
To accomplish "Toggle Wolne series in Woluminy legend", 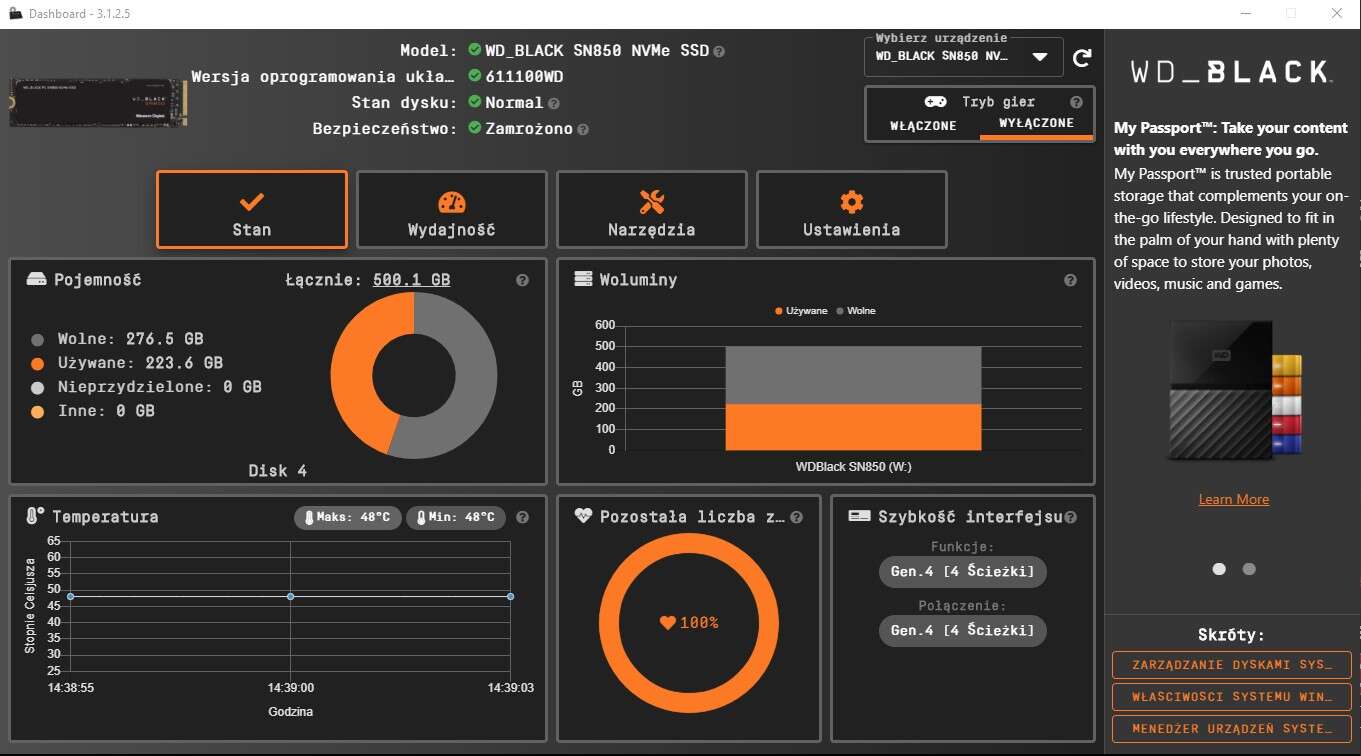I will tap(855, 311).
